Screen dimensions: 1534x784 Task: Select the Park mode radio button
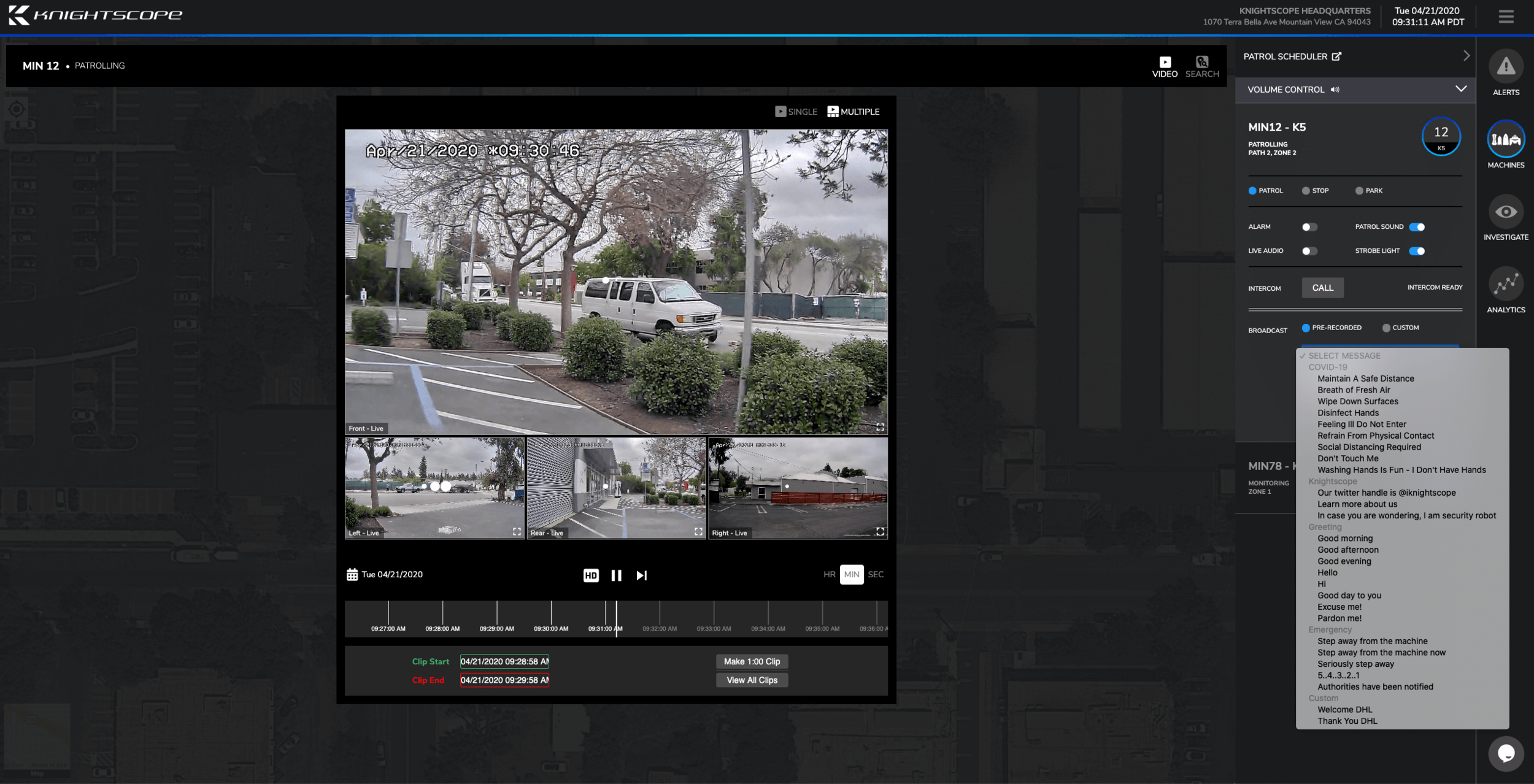1359,191
